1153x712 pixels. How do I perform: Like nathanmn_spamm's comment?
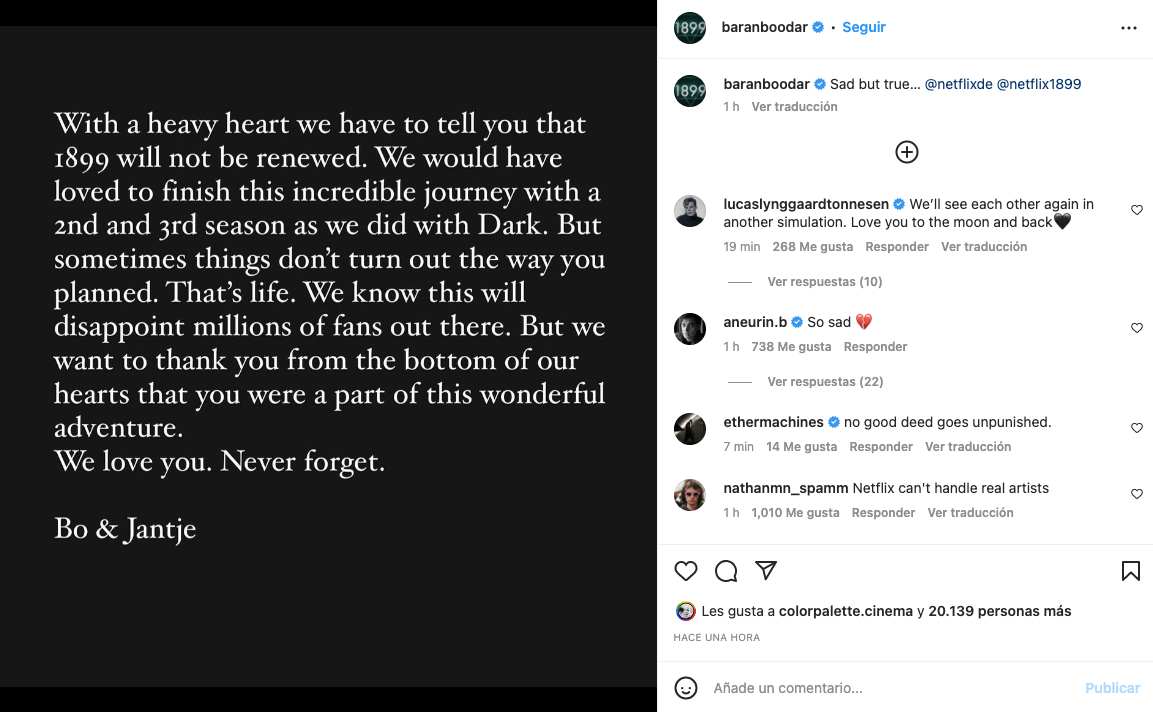1136,494
